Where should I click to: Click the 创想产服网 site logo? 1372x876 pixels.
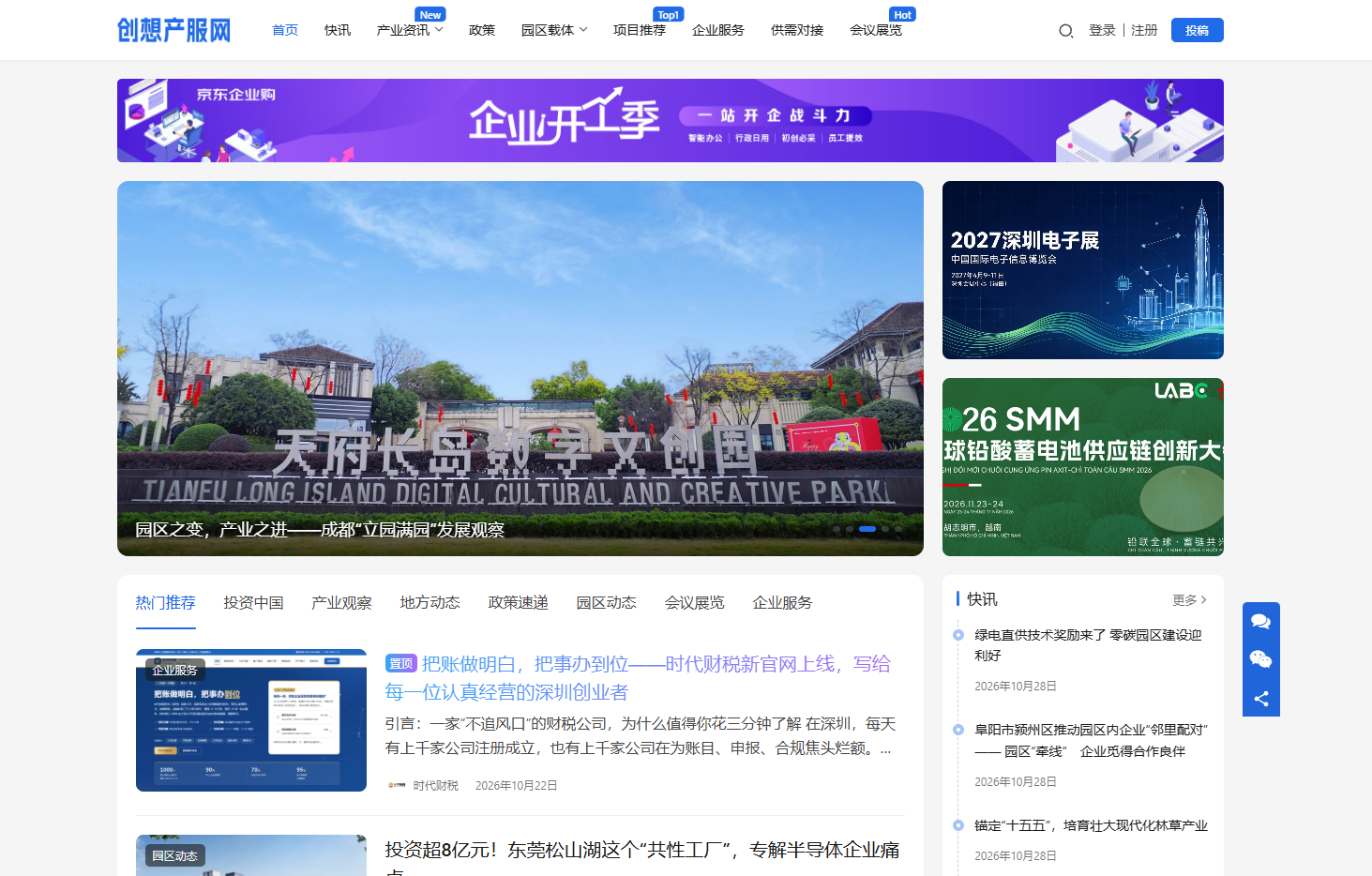[173, 30]
